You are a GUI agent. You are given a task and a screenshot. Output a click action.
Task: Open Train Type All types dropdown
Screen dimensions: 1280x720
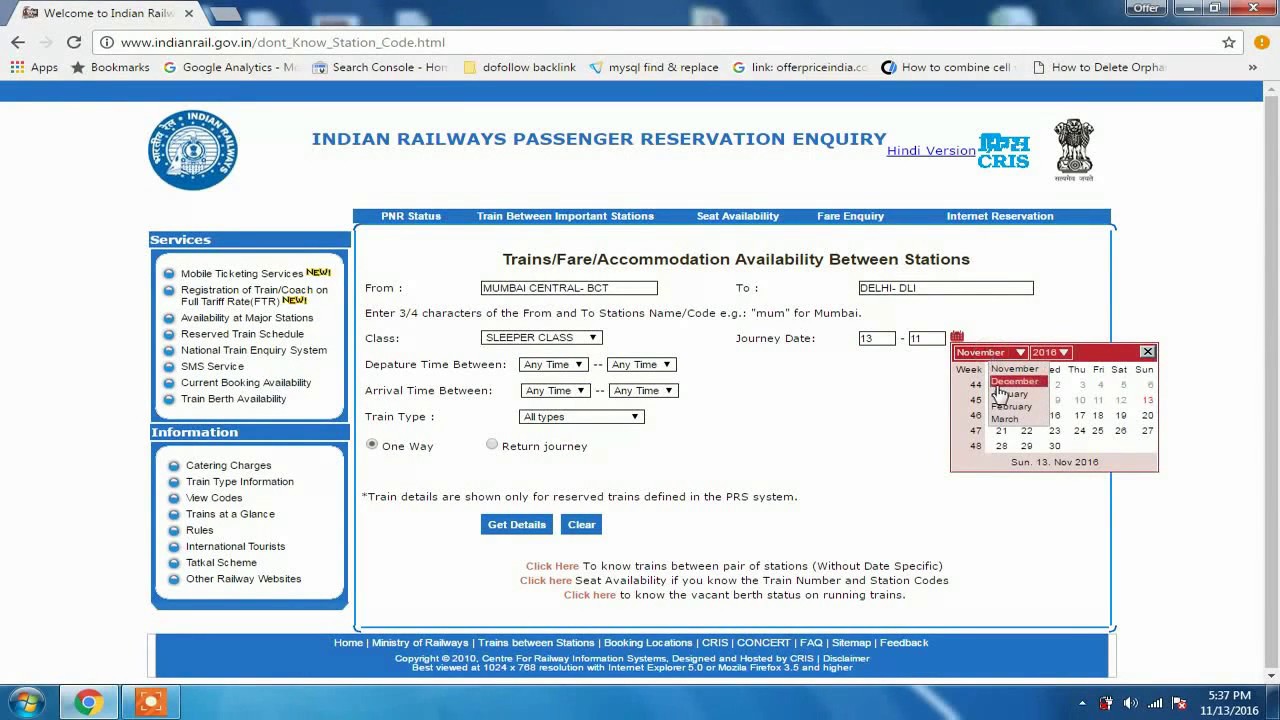[582, 416]
